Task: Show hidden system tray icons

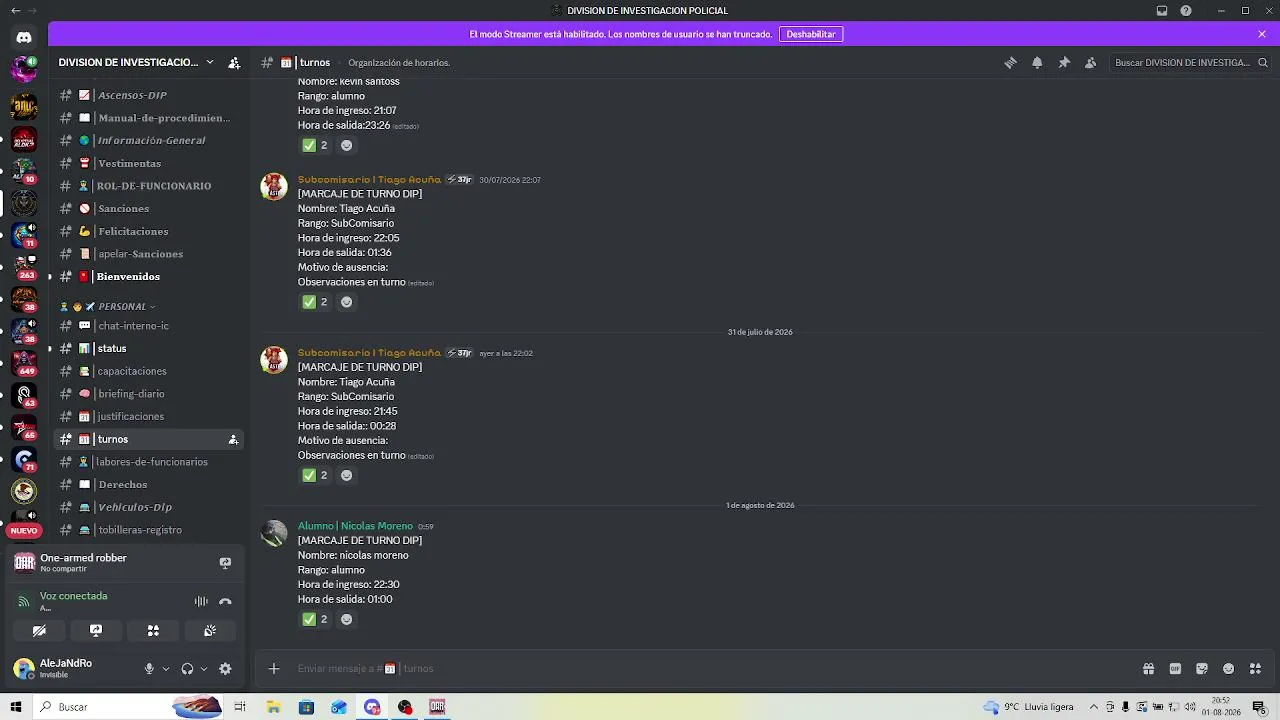Action: [x=1093, y=707]
